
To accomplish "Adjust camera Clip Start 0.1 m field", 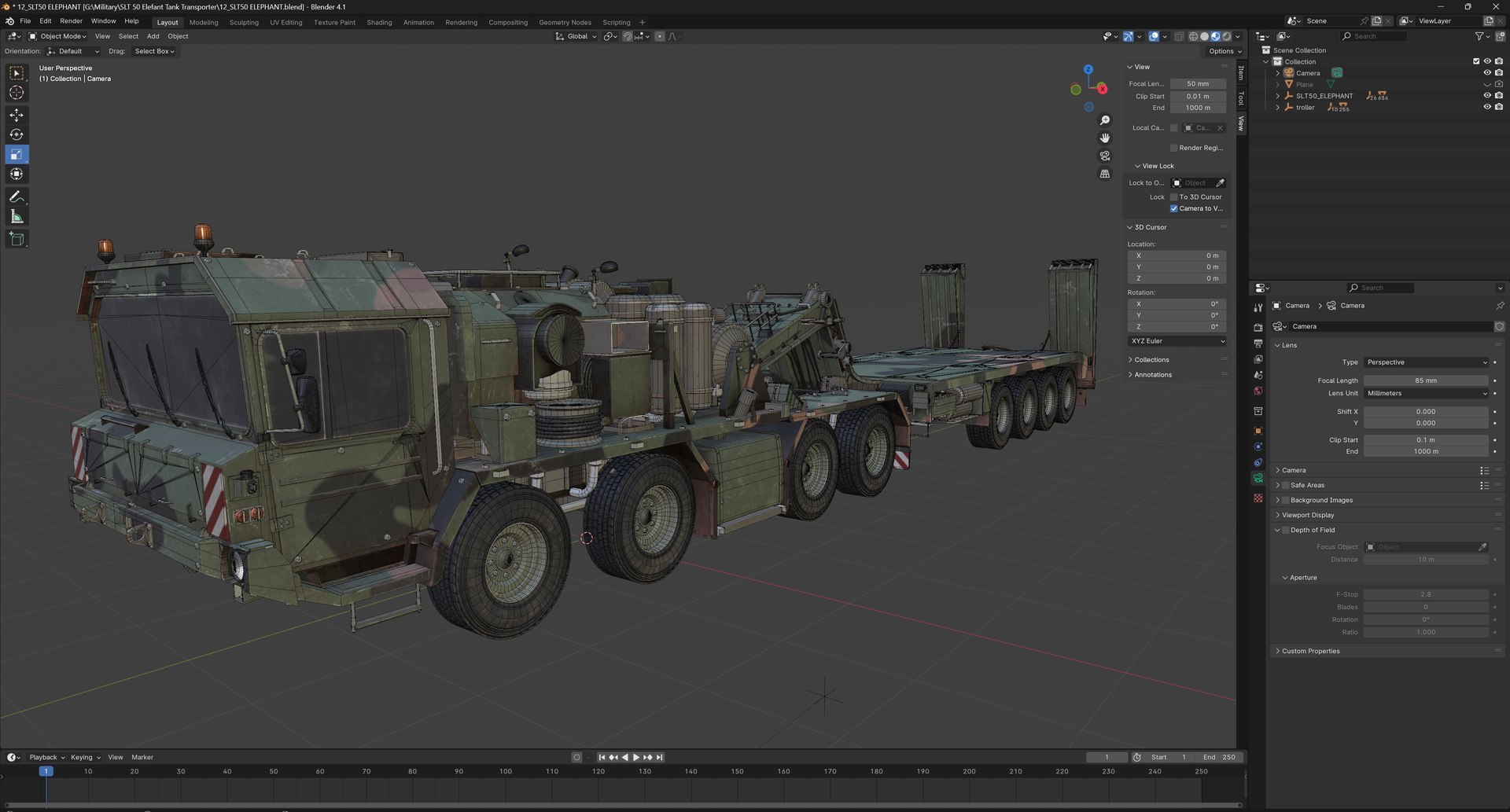I will [1425, 440].
